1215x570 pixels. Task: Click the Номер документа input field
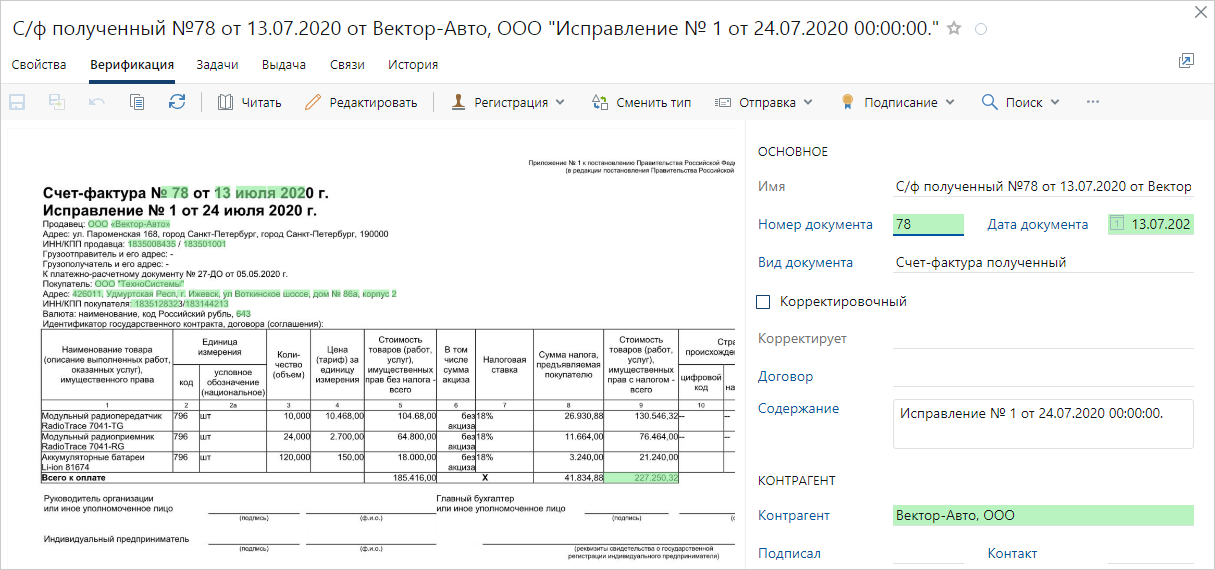tap(927, 224)
